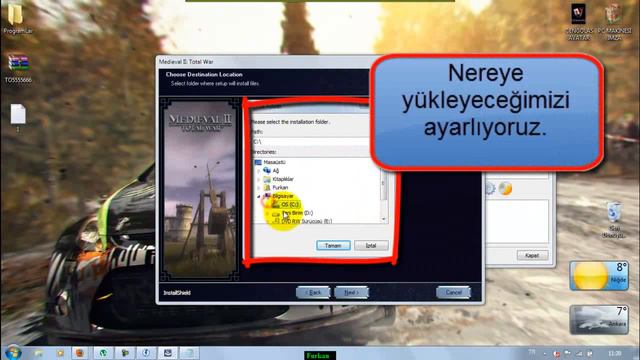Select Kitaplıklar in the directories tree
The width and height of the screenshot is (640, 360).
point(283,179)
